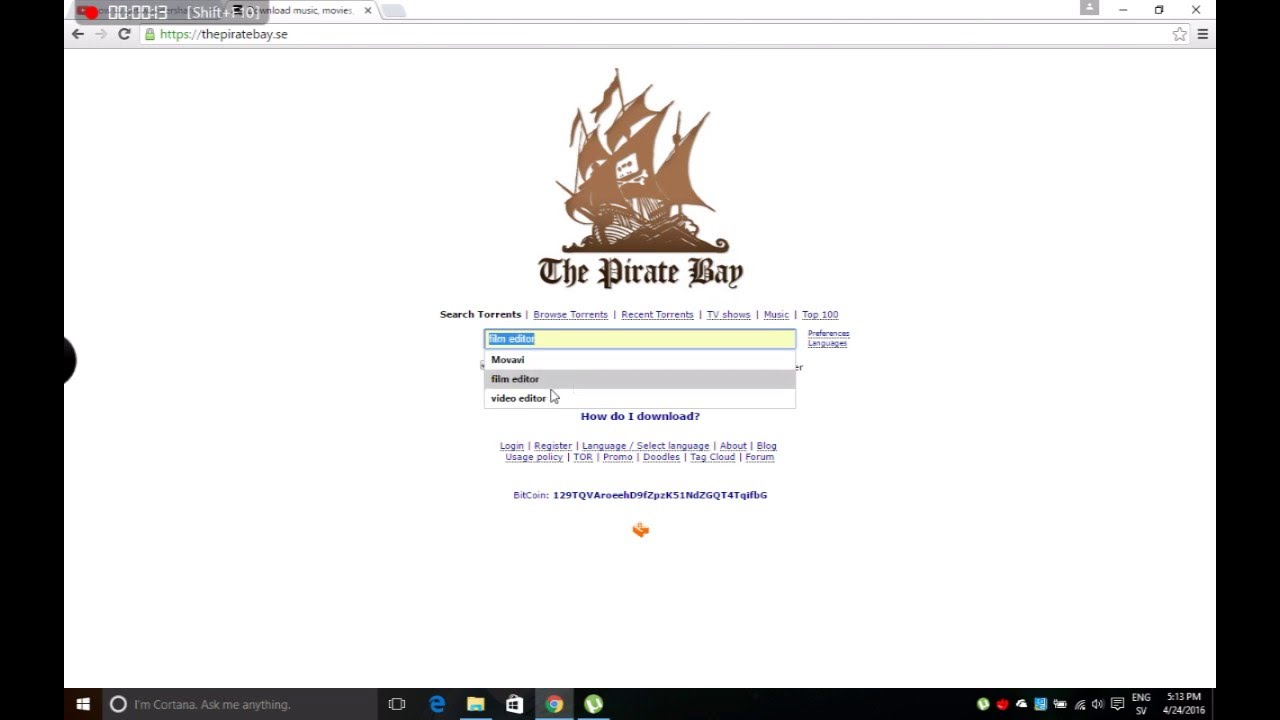Switch to Chrome on the taskbar
1280x720 pixels.
tap(554, 704)
